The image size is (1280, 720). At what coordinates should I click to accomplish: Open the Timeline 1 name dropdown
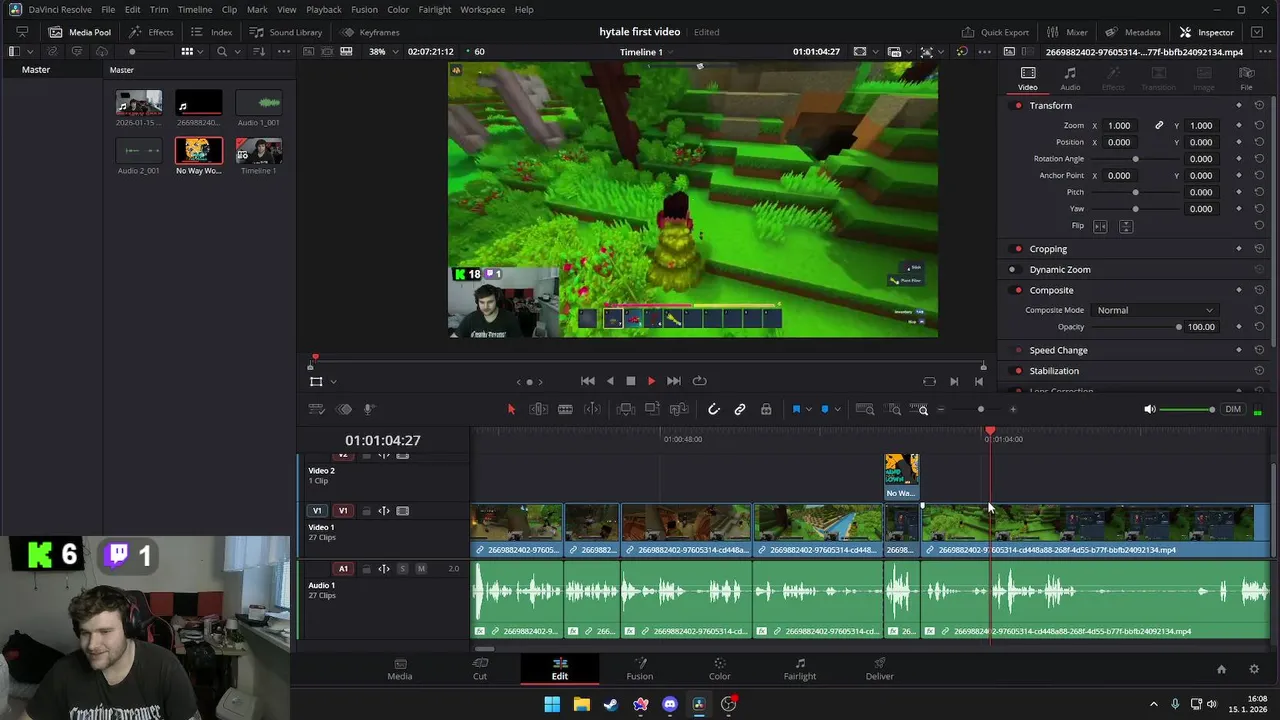(645, 51)
